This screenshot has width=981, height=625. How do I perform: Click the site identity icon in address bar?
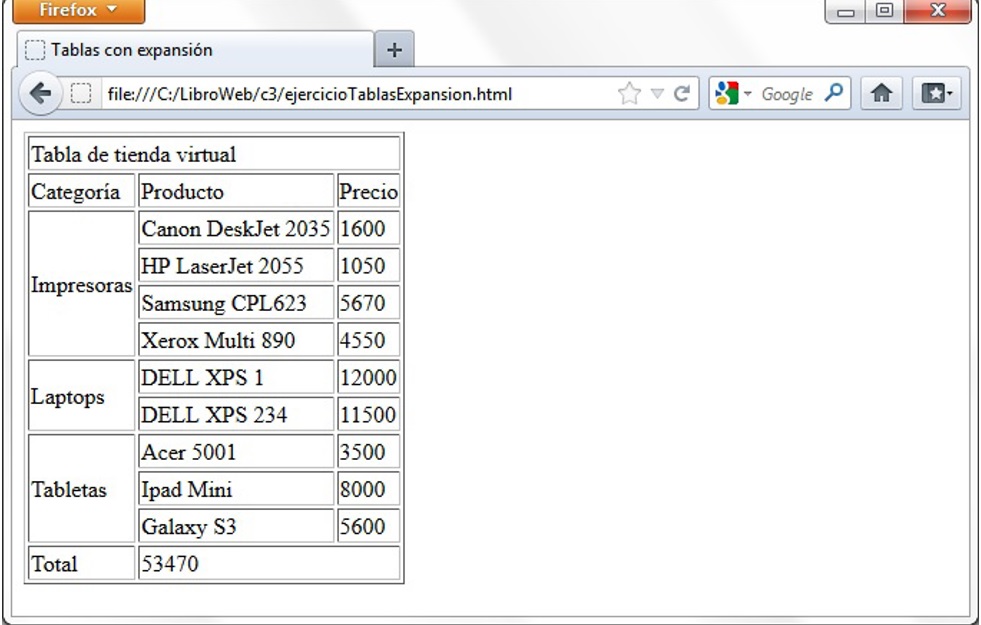coord(81,94)
